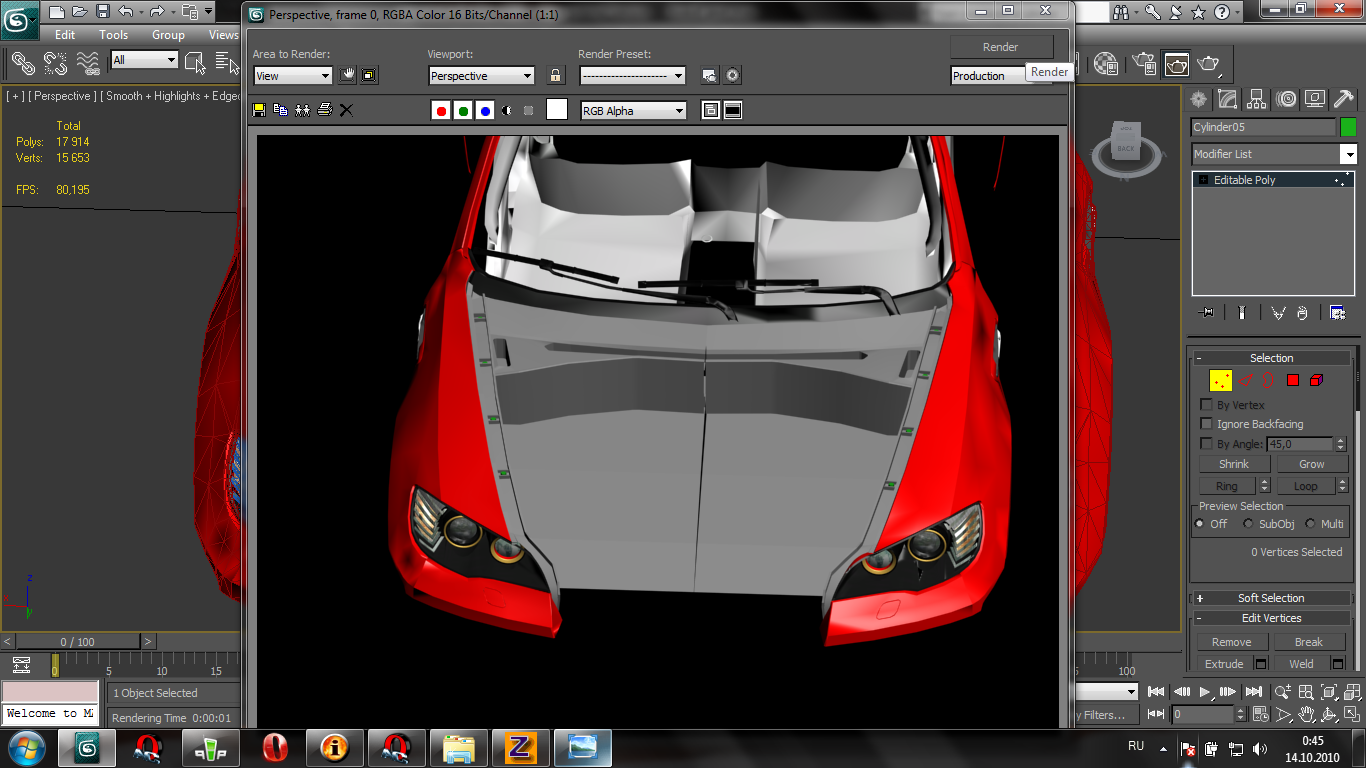The height and width of the screenshot is (768, 1366).
Task: Select SubObj preview selection radio
Action: click(1248, 524)
